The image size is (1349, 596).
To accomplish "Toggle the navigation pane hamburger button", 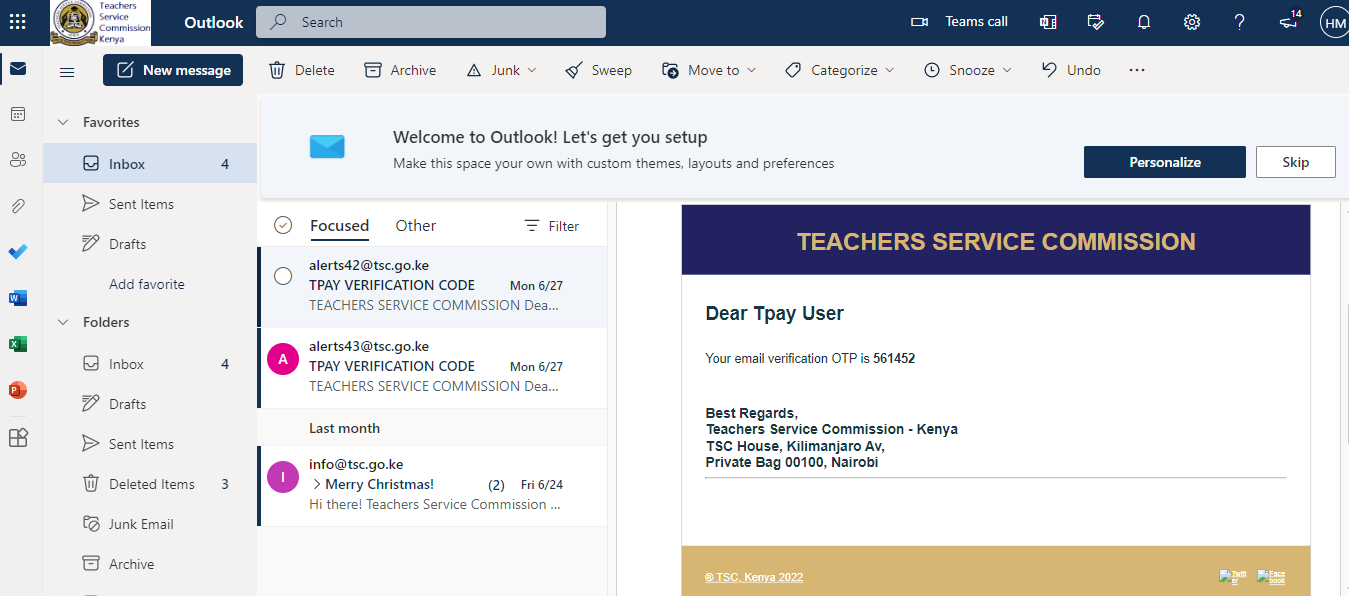I will click(67, 71).
